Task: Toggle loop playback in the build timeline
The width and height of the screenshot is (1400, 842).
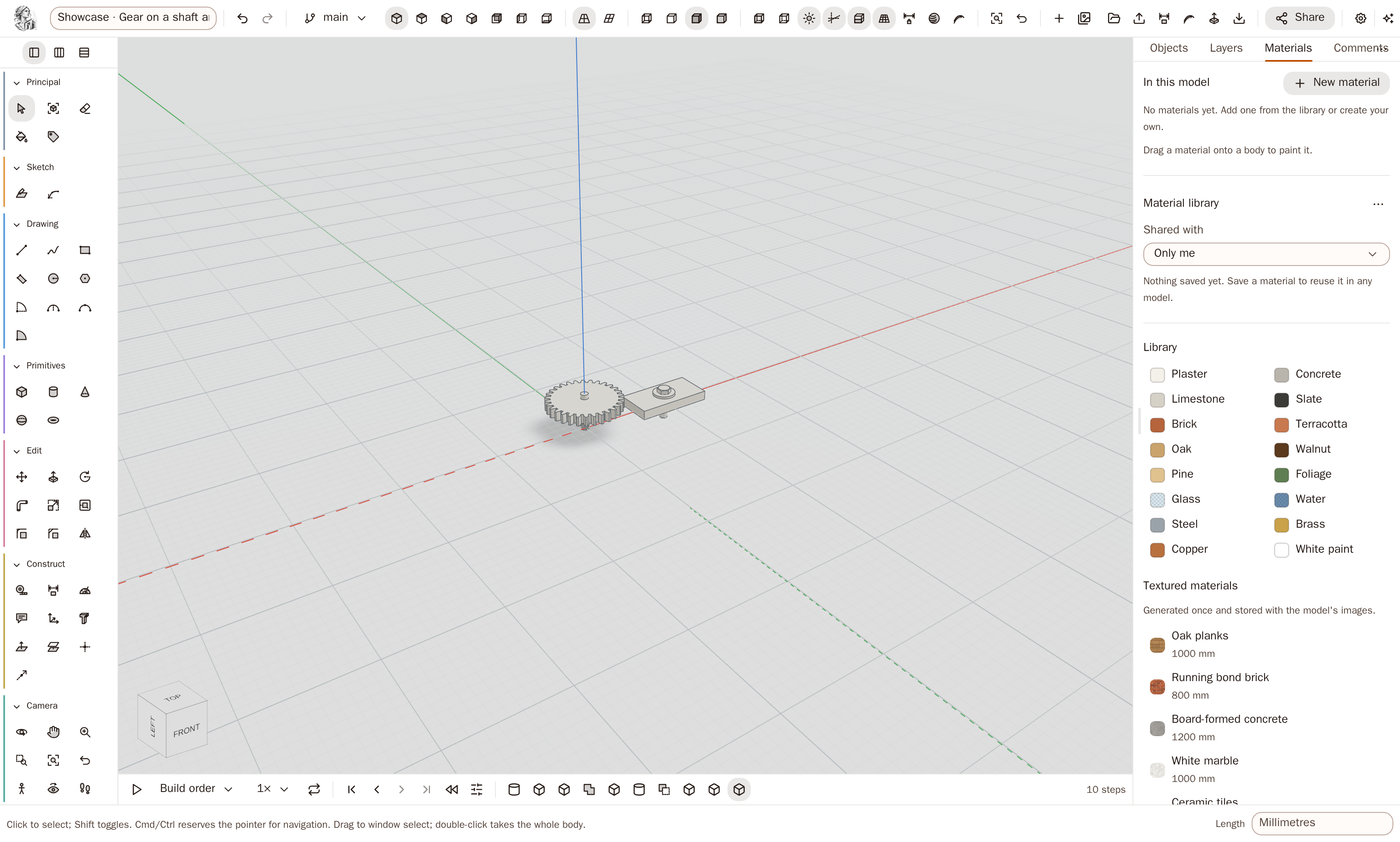Action: point(314,790)
